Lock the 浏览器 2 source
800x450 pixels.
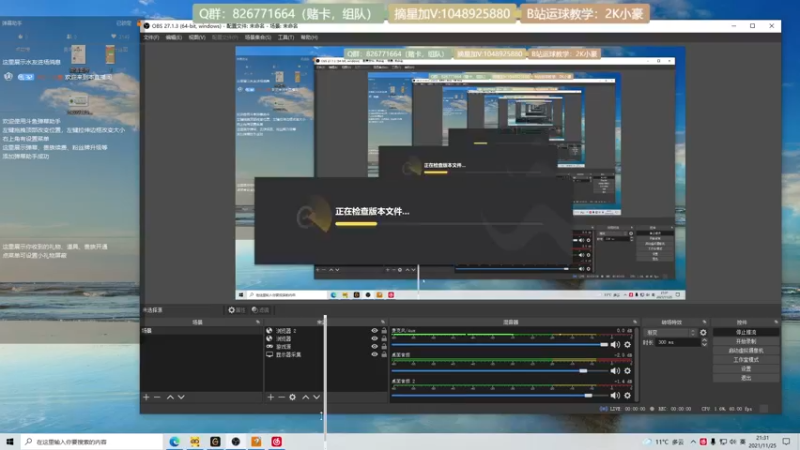point(384,331)
